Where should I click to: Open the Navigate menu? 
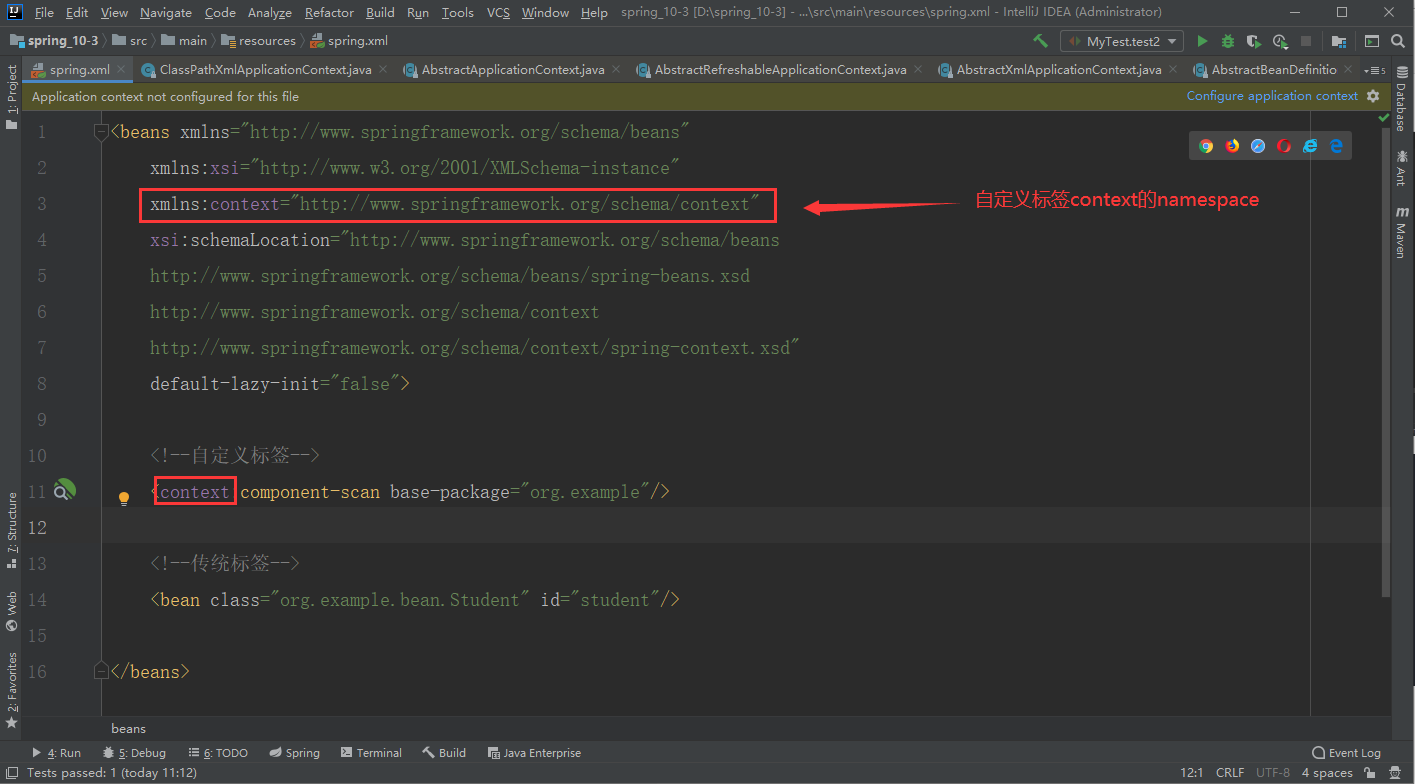pyautogui.click(x=166, y=12)
